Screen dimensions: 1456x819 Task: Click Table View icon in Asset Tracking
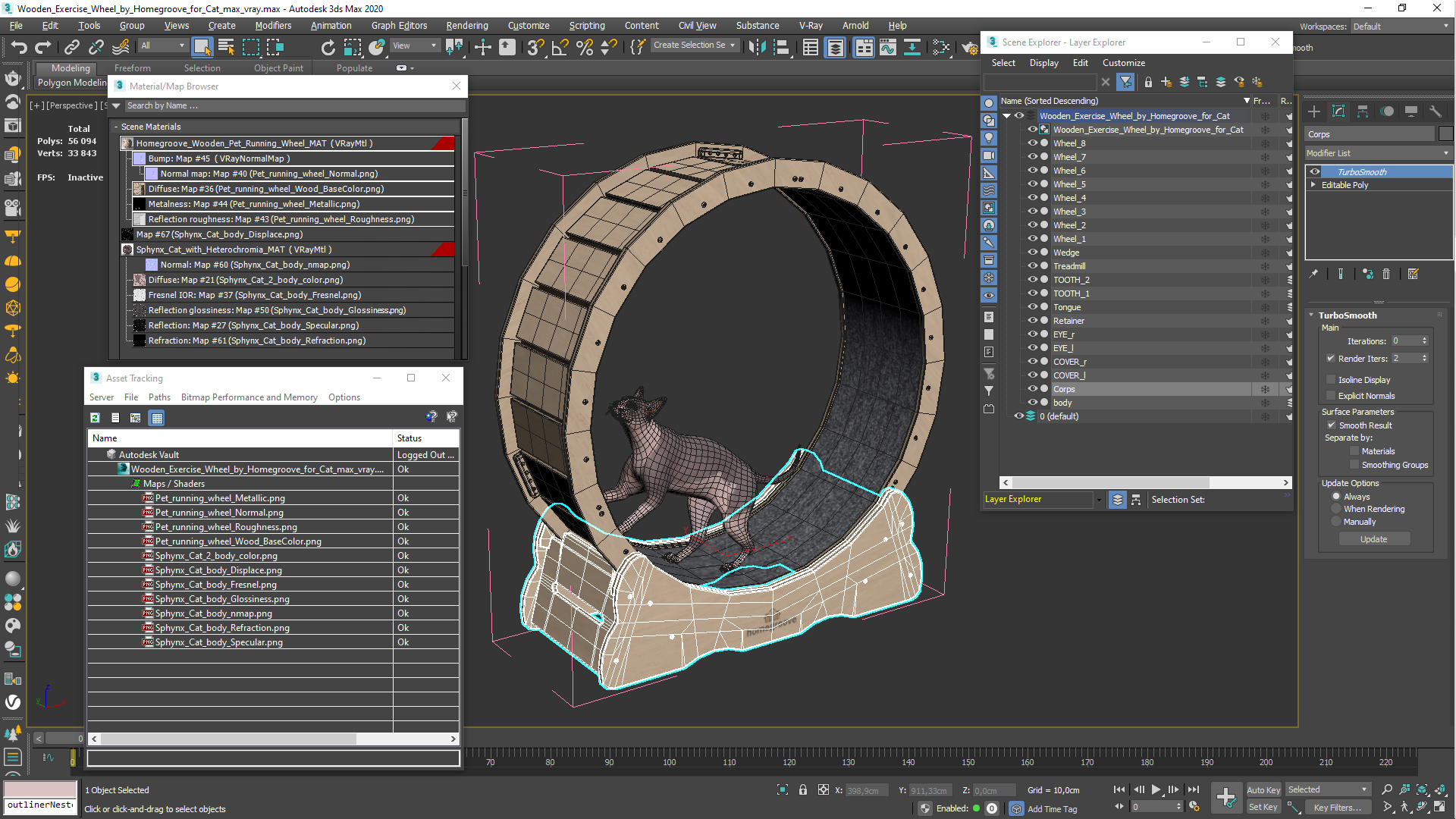[157, 418]
